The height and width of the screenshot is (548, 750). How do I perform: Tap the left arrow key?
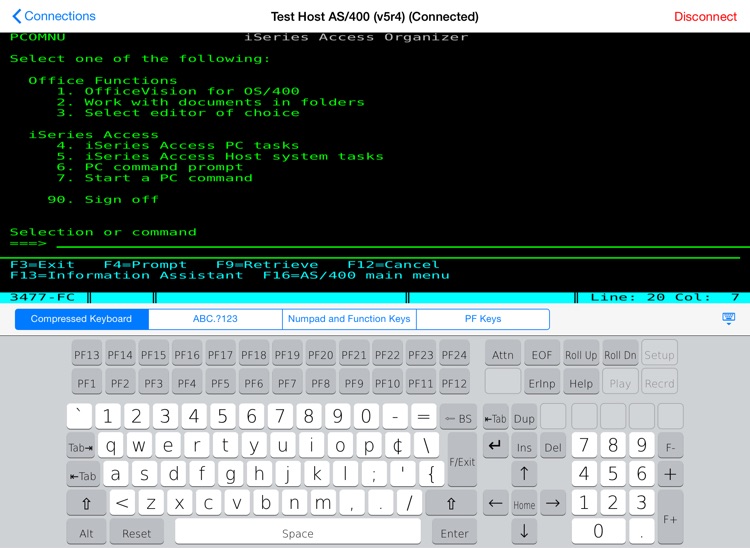click(496, 503)
